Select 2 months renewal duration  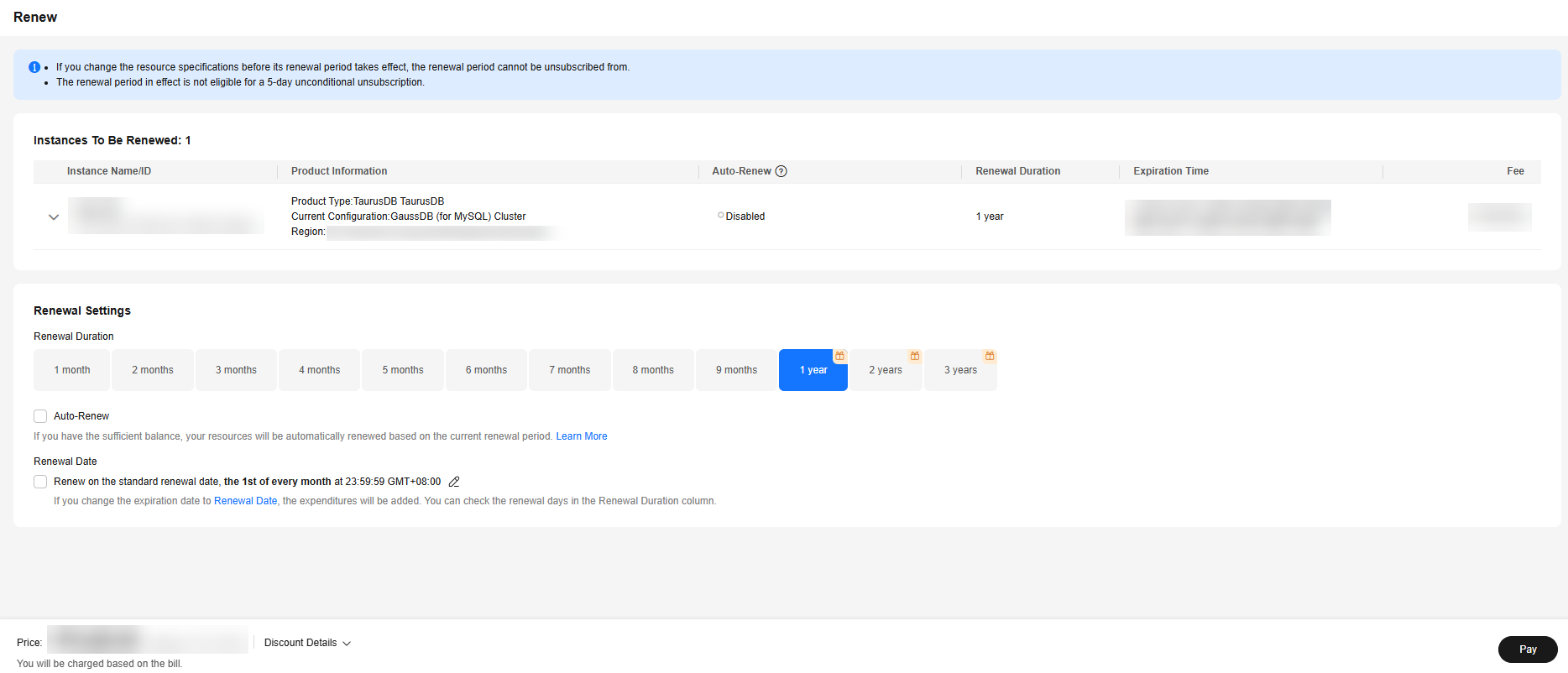click(x=153, y=370)
